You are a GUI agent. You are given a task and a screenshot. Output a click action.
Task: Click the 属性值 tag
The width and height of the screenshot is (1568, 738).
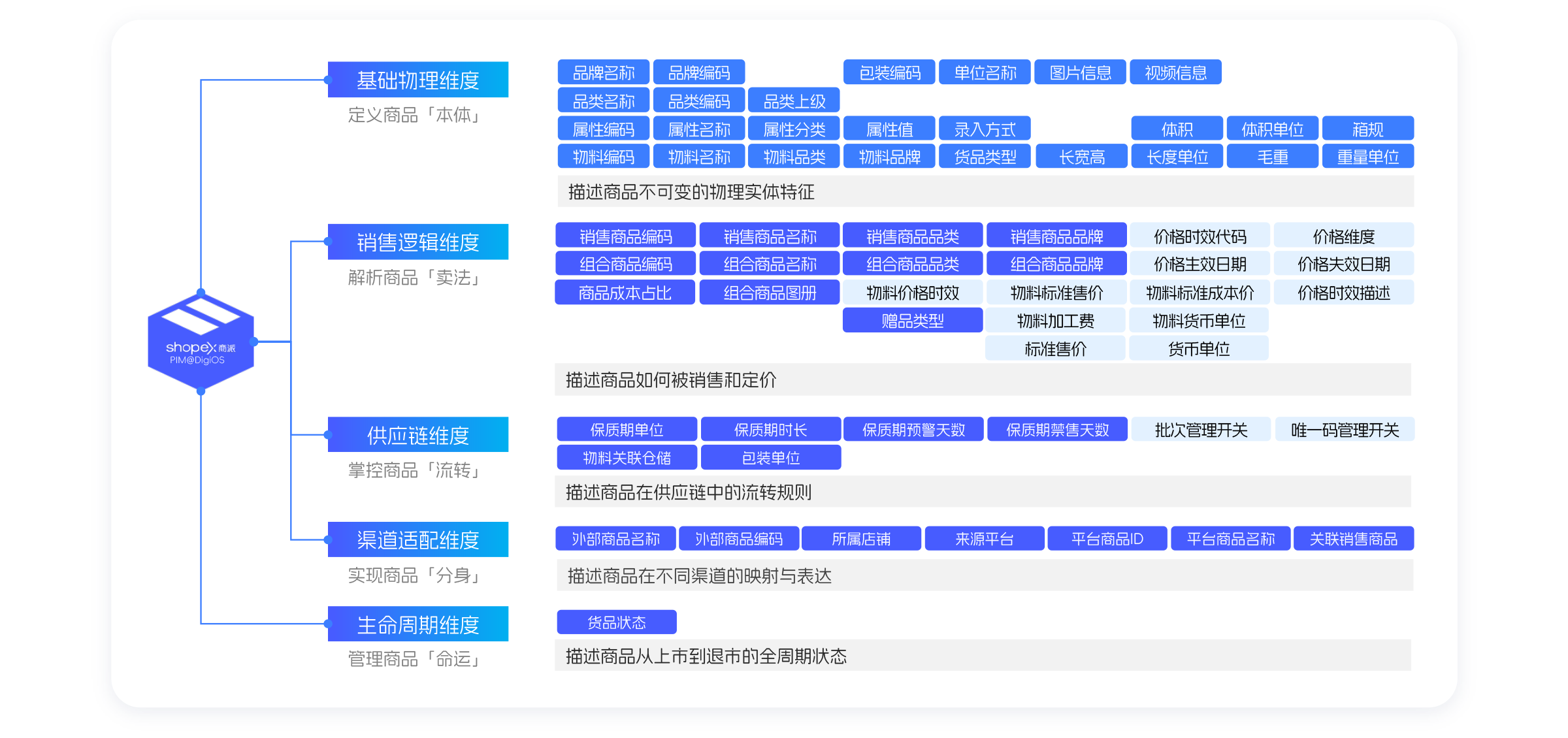click(889, 129)
